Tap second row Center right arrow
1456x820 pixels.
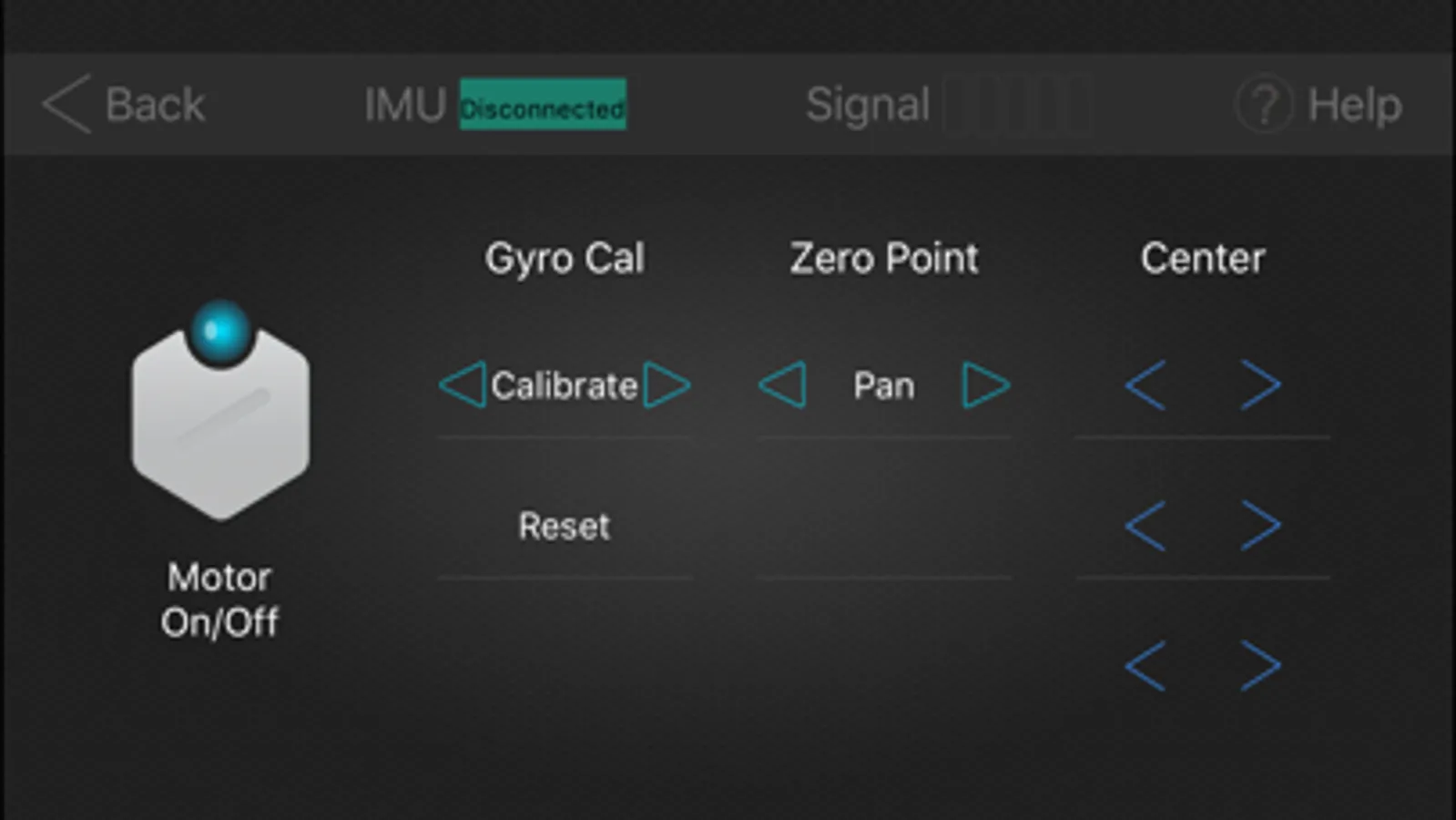(x=1261, y=525)
